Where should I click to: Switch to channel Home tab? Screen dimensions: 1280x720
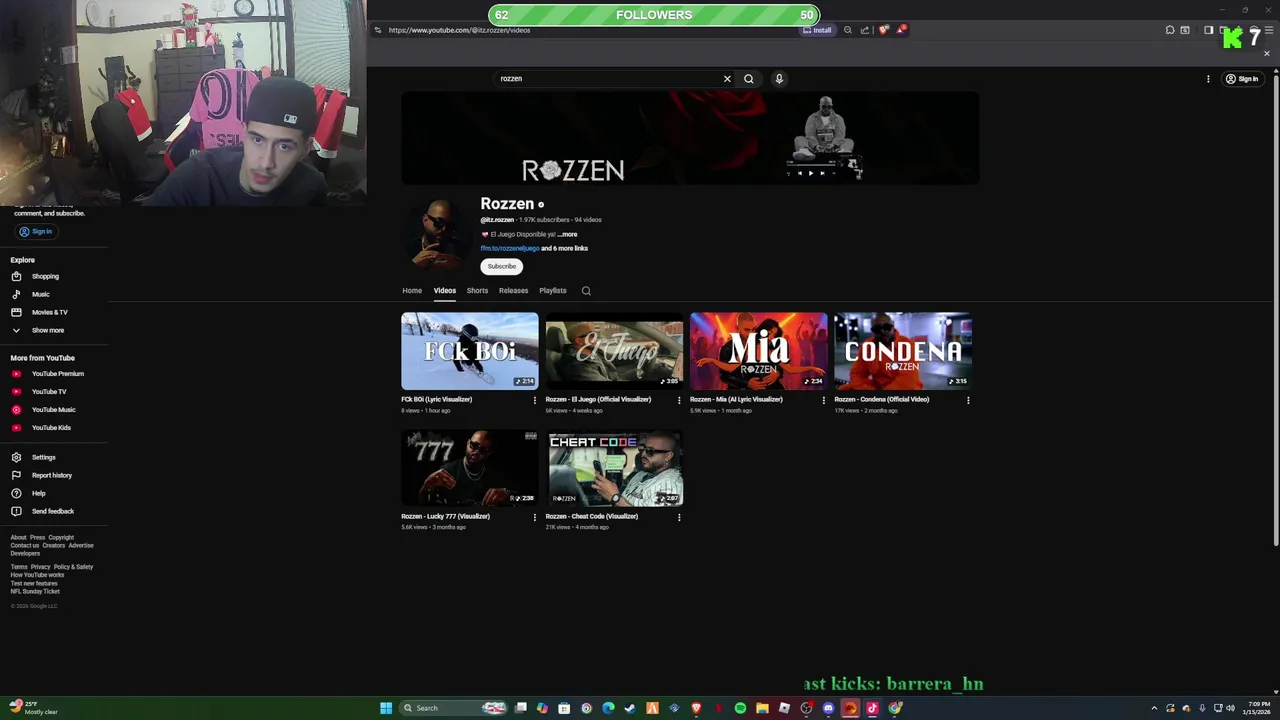click(x=412, y=291)
